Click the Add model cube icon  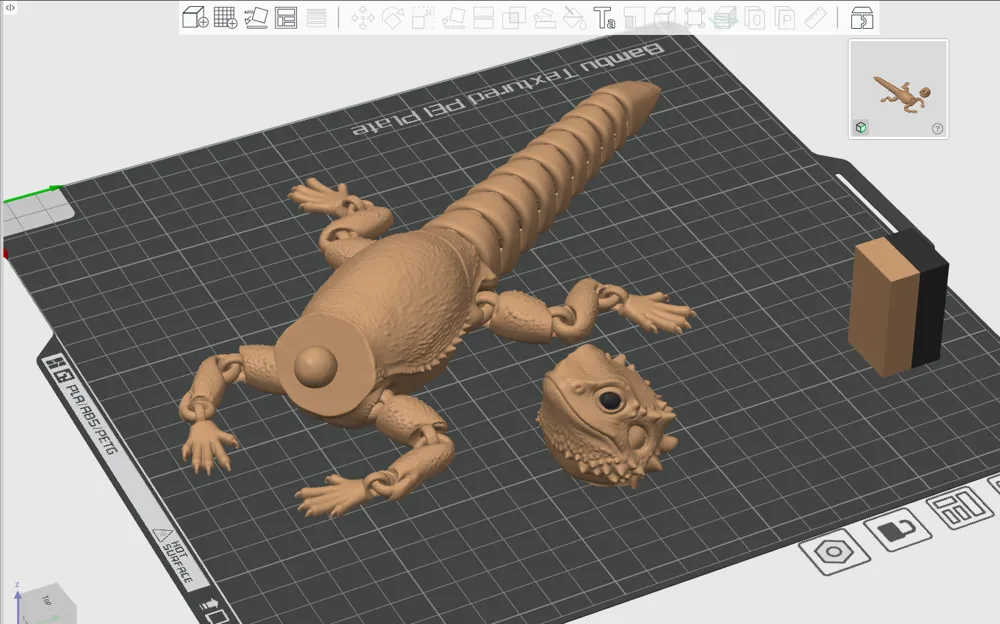pos(195,17)
